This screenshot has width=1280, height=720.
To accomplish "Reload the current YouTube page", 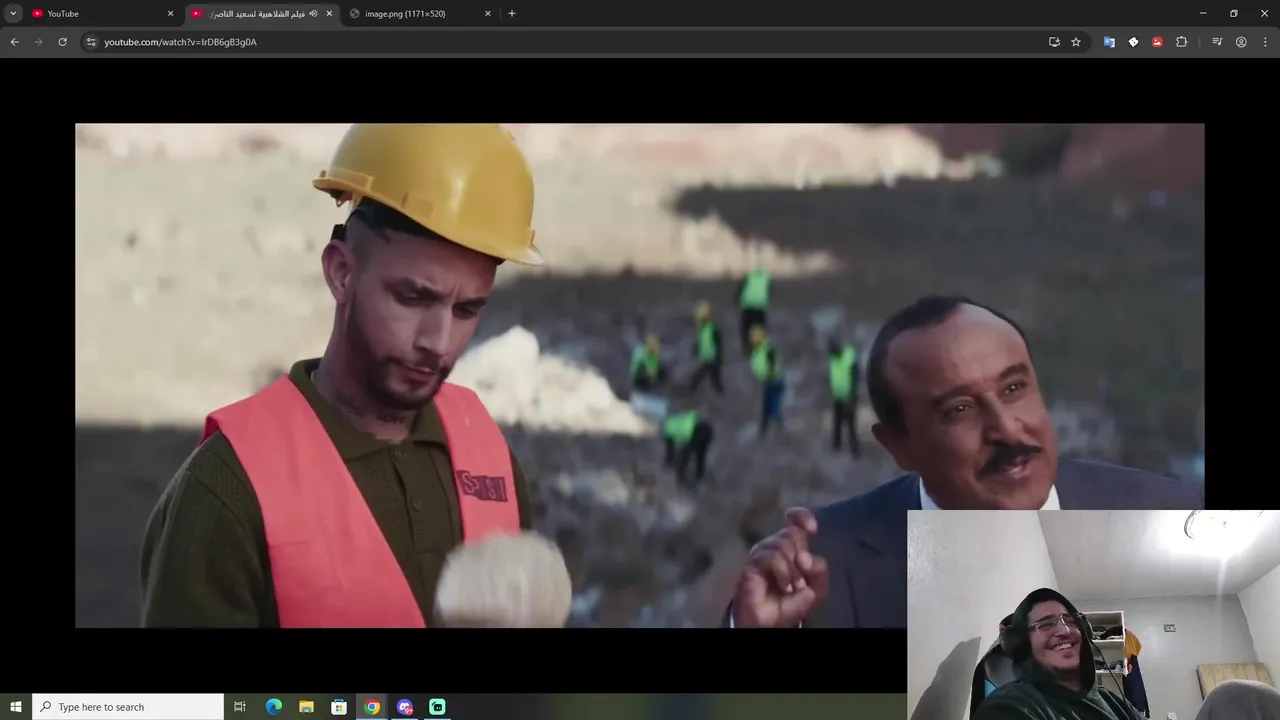I will click(62, 42).
